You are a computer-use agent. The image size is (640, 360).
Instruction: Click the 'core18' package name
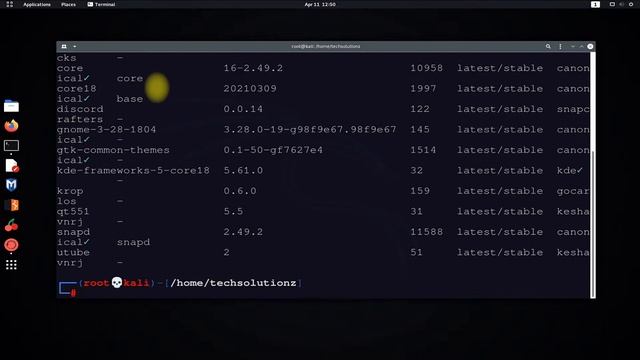point(77,89)
